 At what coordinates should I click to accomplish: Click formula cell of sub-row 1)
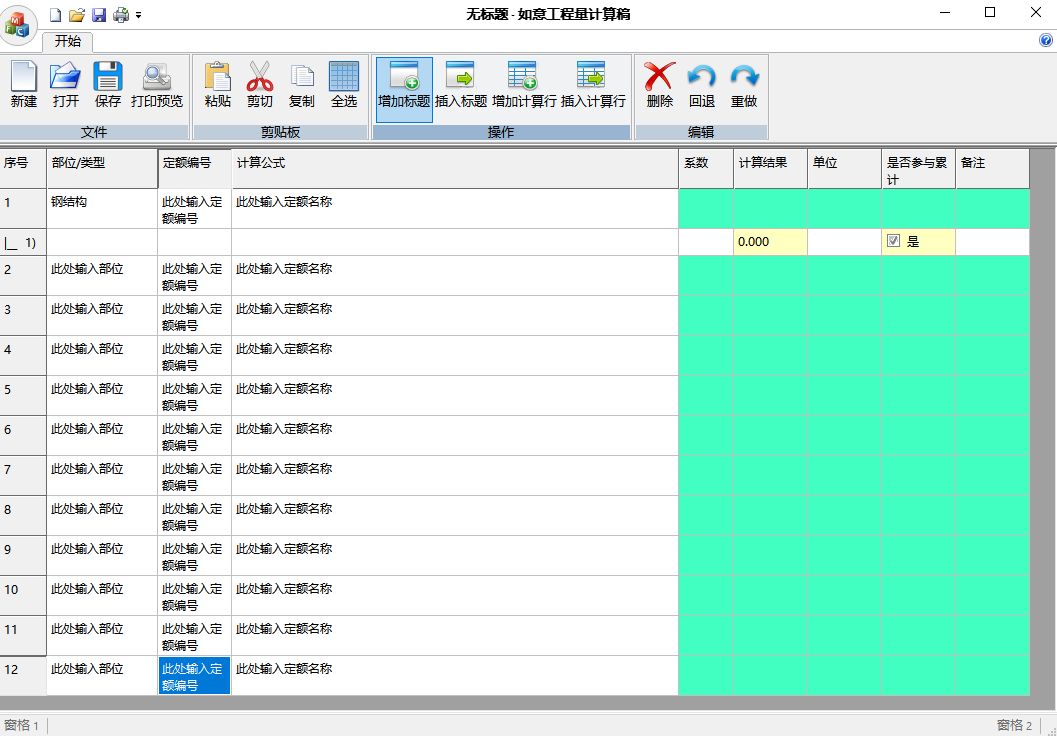click(455, 242)
